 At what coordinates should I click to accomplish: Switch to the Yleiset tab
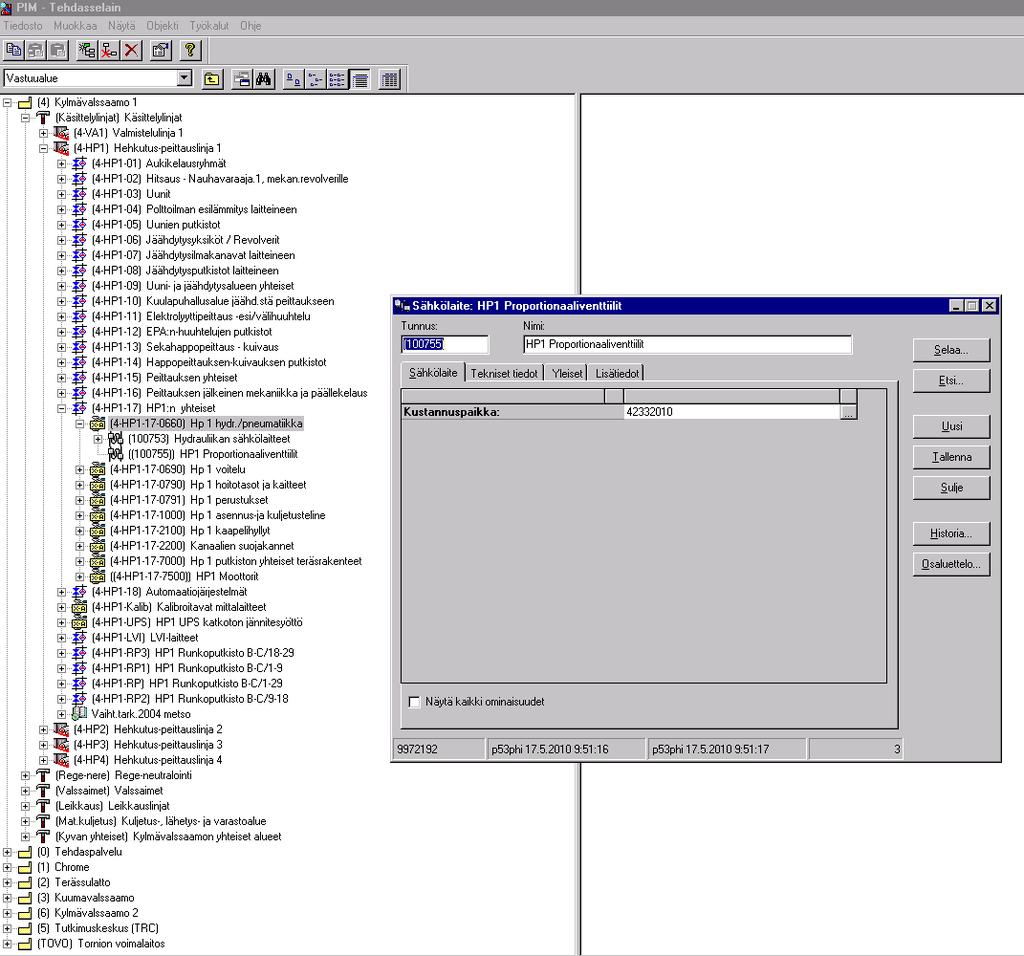(567, 374)
